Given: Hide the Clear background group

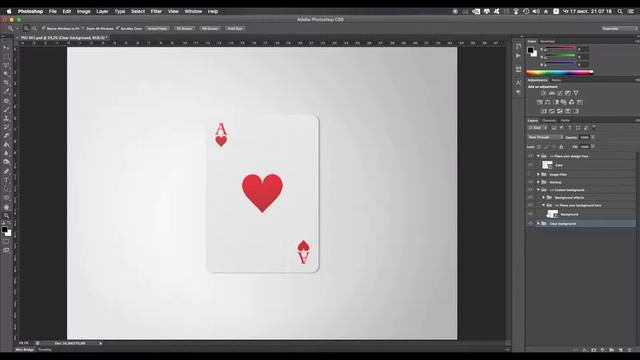Looking at the screenshot, I should tap(530, 224).
